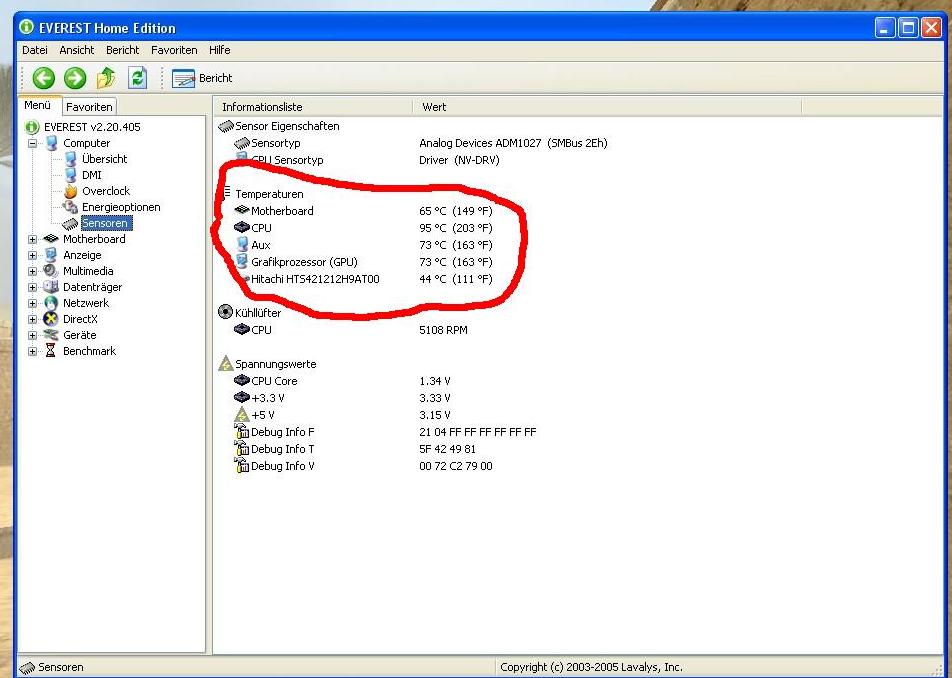Viewport: 952px width, 678px height.
Task: Open the Bericht menu in the menu bar
Action: [122, 50]
